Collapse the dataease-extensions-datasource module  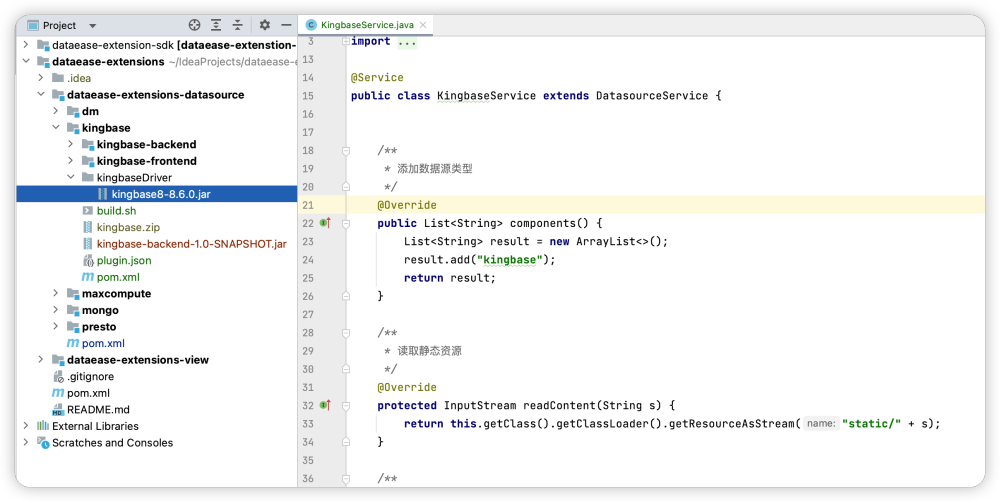[x=41, y=94]
